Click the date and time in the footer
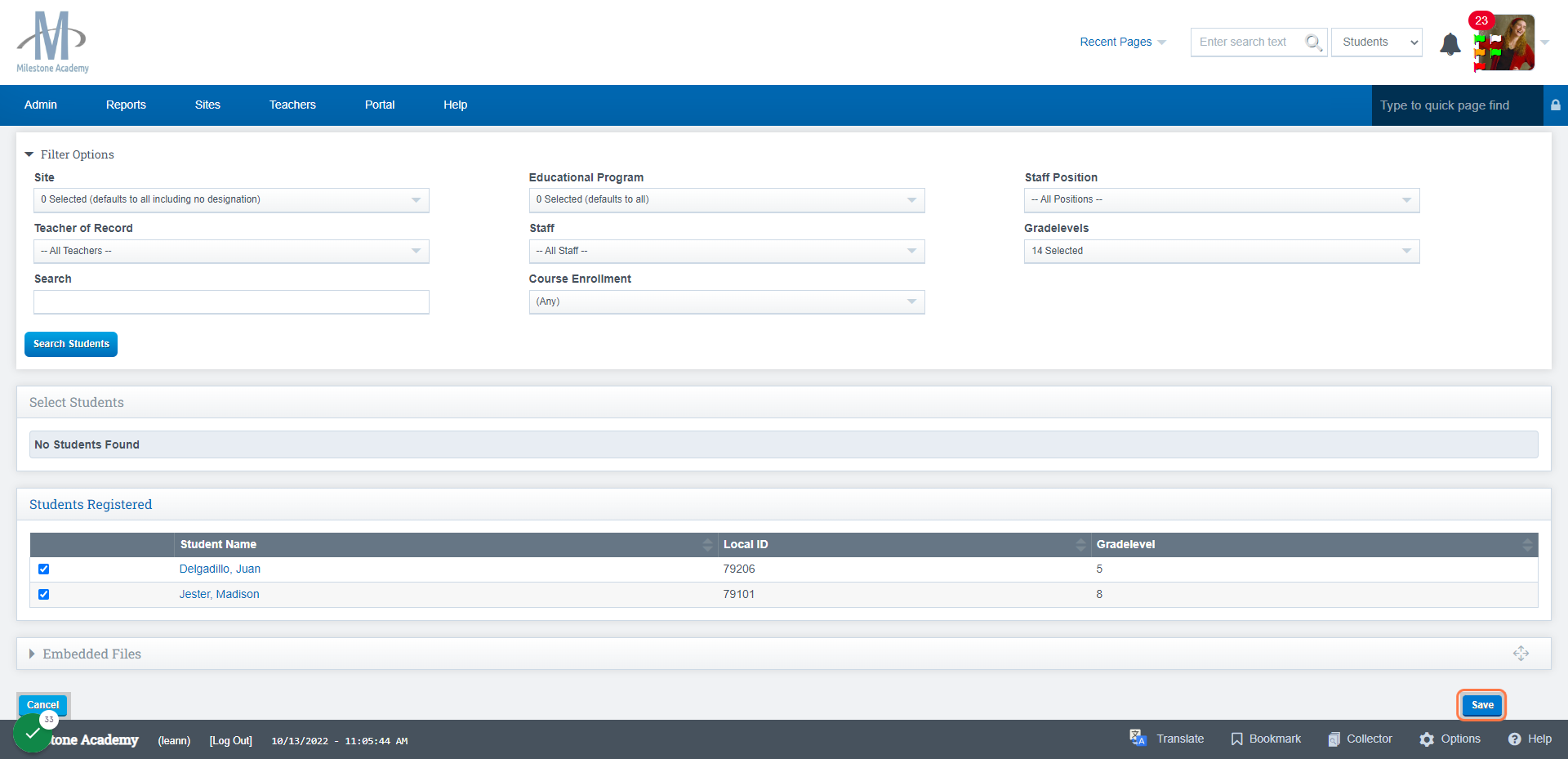The height and width of the screenshot is (759, 1568). [339, 742]
